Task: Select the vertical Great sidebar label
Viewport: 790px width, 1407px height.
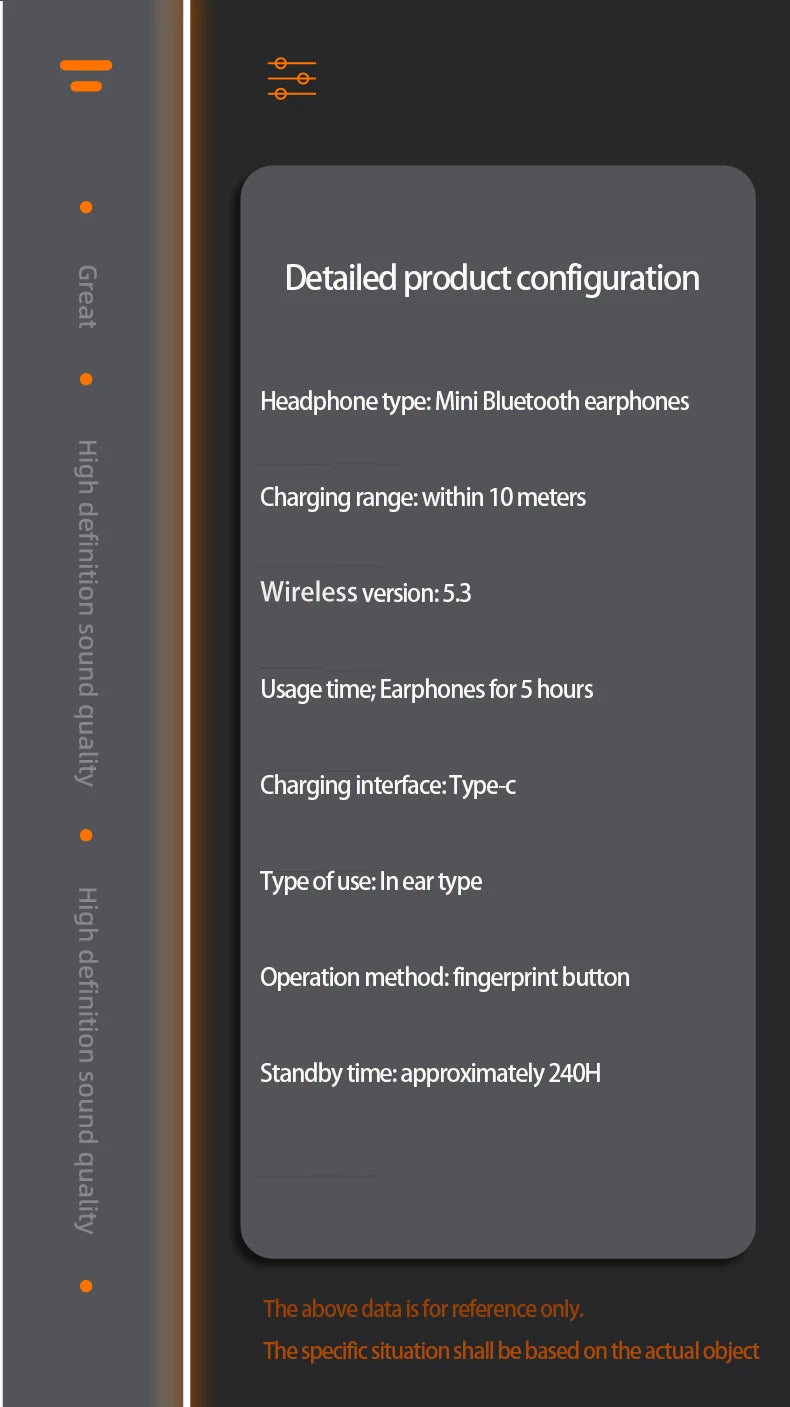Action: pyautogui.click(x=87, y=297)
